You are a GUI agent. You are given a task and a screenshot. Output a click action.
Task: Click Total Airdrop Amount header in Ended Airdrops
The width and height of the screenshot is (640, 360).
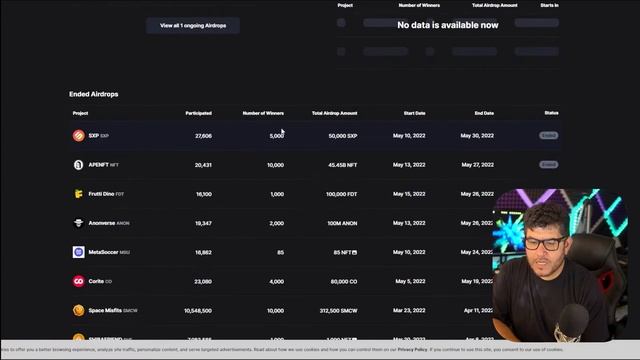pyautogui.click(x=335, y=113)
